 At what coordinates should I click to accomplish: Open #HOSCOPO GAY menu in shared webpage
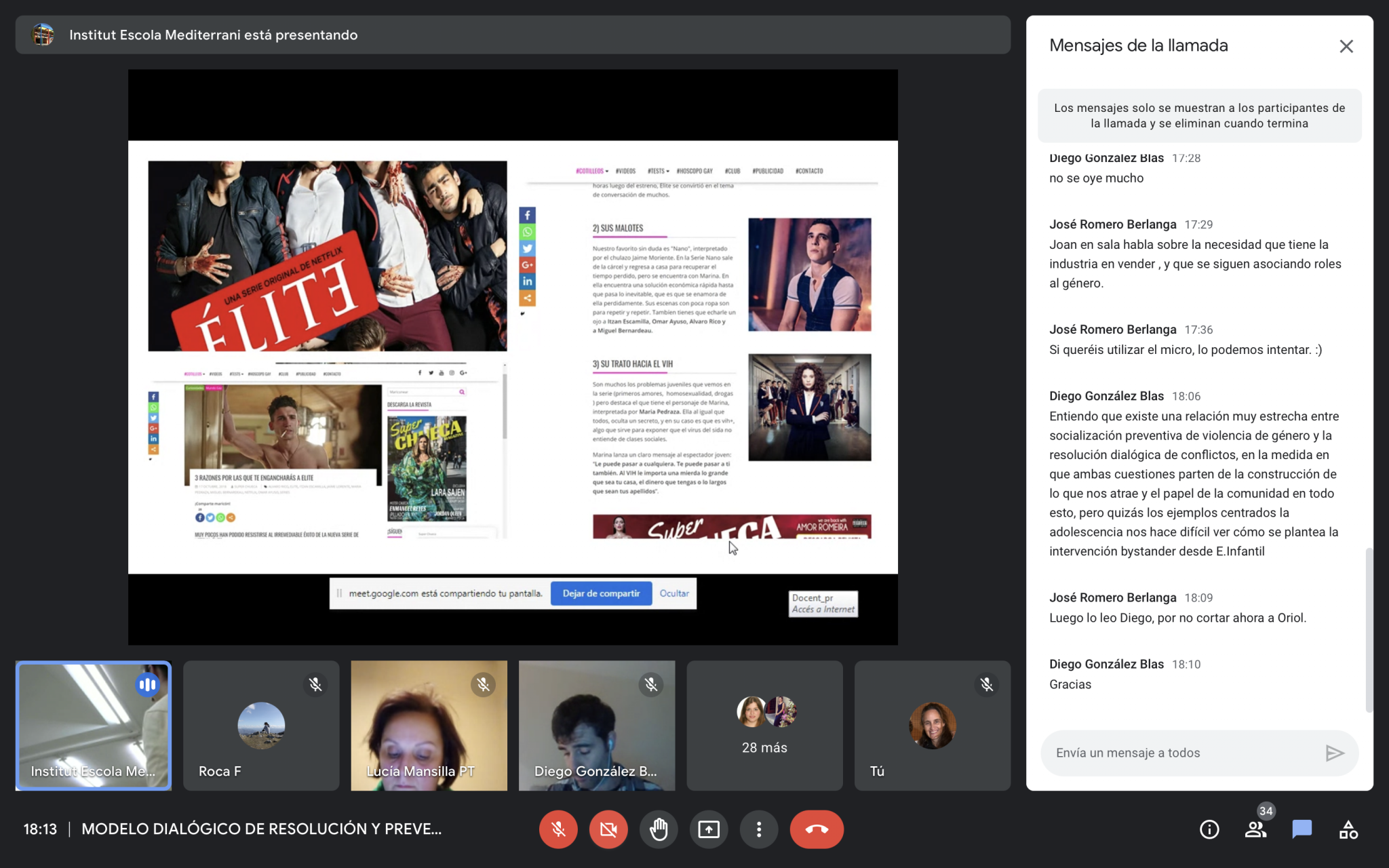[x=694, y=171]
